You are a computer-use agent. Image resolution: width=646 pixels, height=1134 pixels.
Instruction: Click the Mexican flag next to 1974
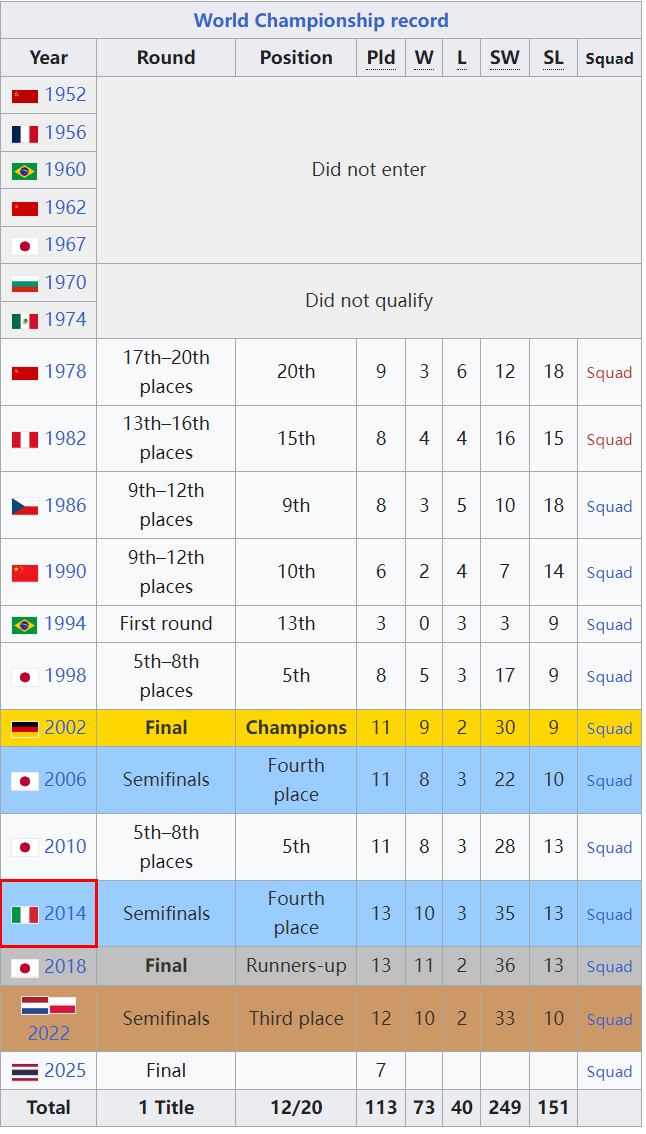[25, 321]
